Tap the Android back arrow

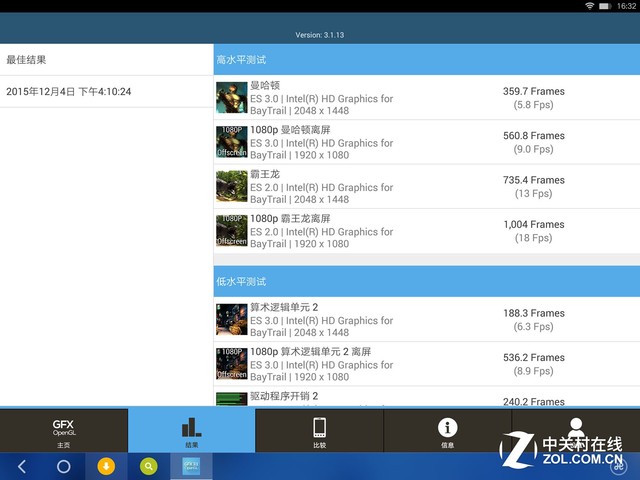tap(22, 466)
